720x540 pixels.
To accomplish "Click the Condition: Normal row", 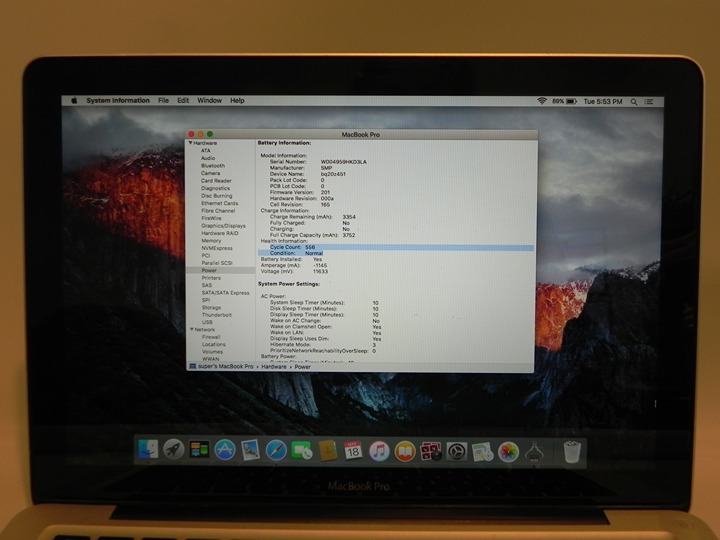I will click(291, 253).
